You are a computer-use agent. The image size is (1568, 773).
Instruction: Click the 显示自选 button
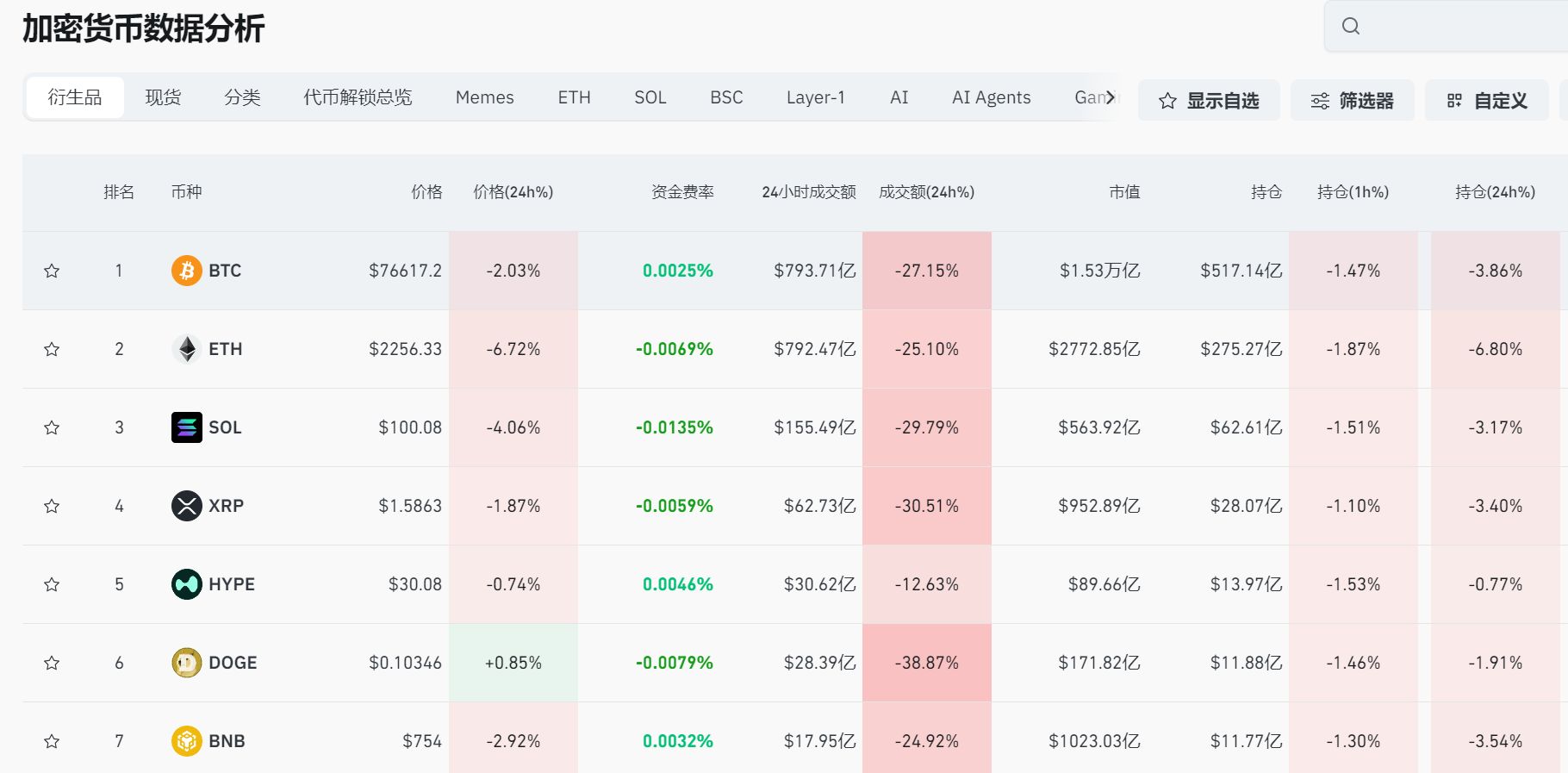point(1209,101)
